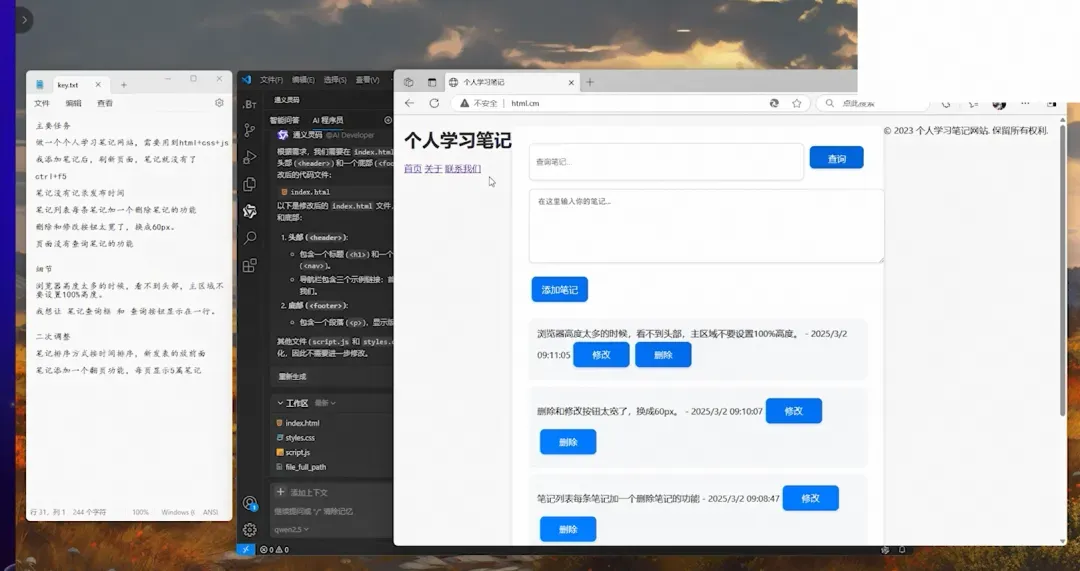Click the 添加笔记 button
The height and width of the screenshot is (571, 1080).
tap(559, 289)
